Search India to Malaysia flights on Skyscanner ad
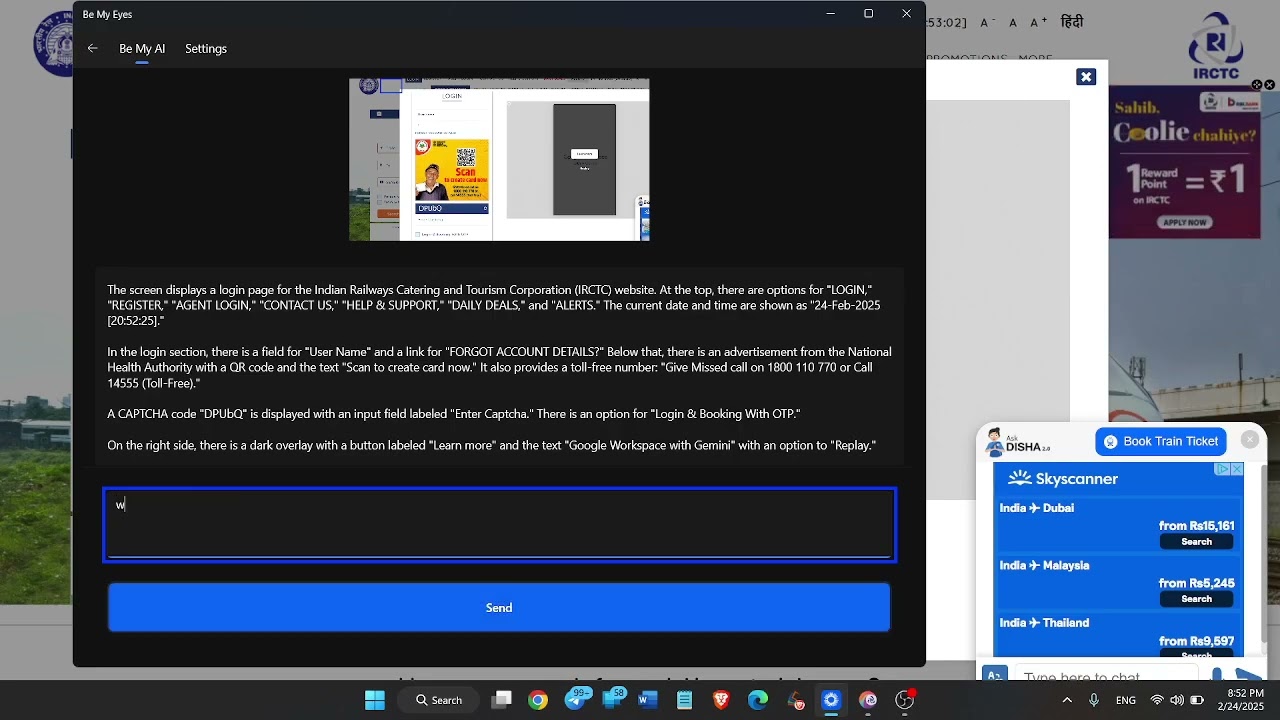This screenshot has height=720, width=1280. (x=1196, y=599)
